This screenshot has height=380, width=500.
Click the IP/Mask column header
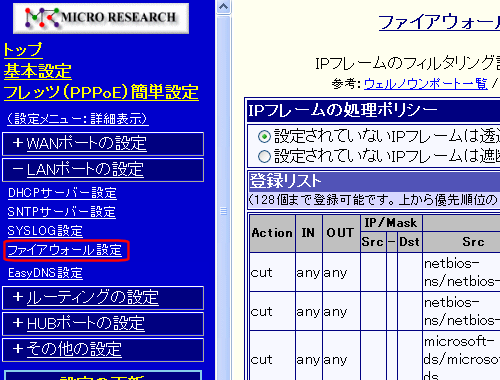[391, 223]
